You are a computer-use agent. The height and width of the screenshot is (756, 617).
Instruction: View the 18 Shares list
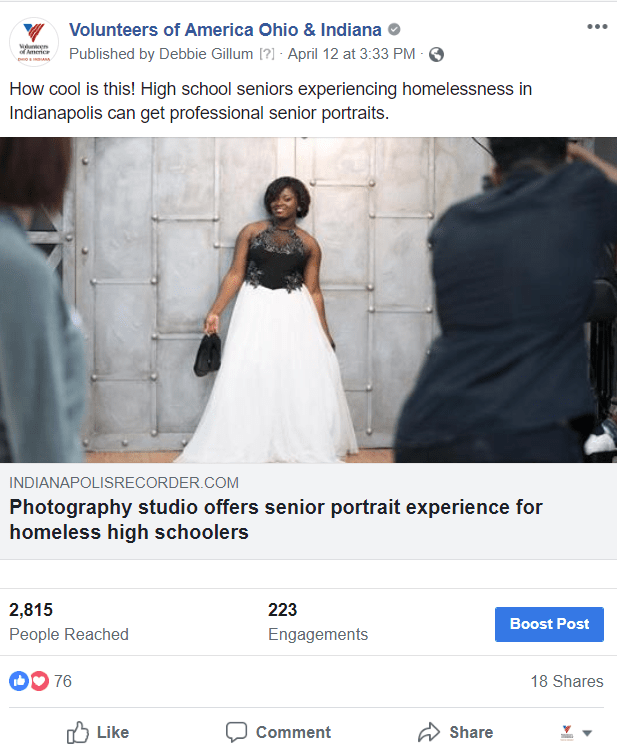tap(566, 681)
